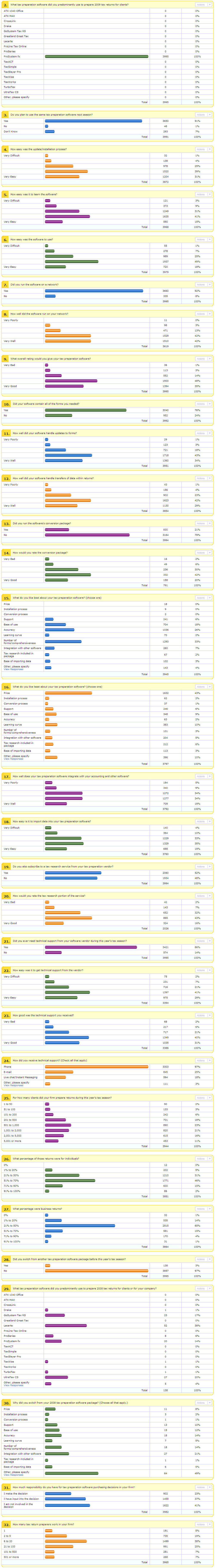View responses for question 24 technical support

13,1085
